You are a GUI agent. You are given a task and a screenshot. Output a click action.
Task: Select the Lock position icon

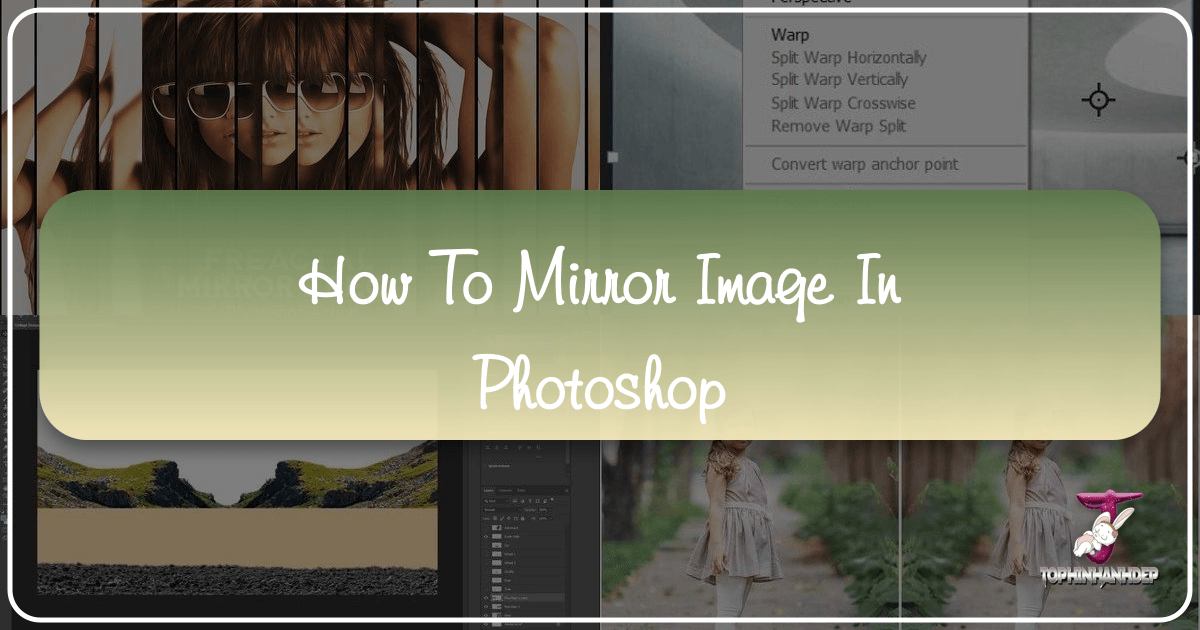[509, 518]
